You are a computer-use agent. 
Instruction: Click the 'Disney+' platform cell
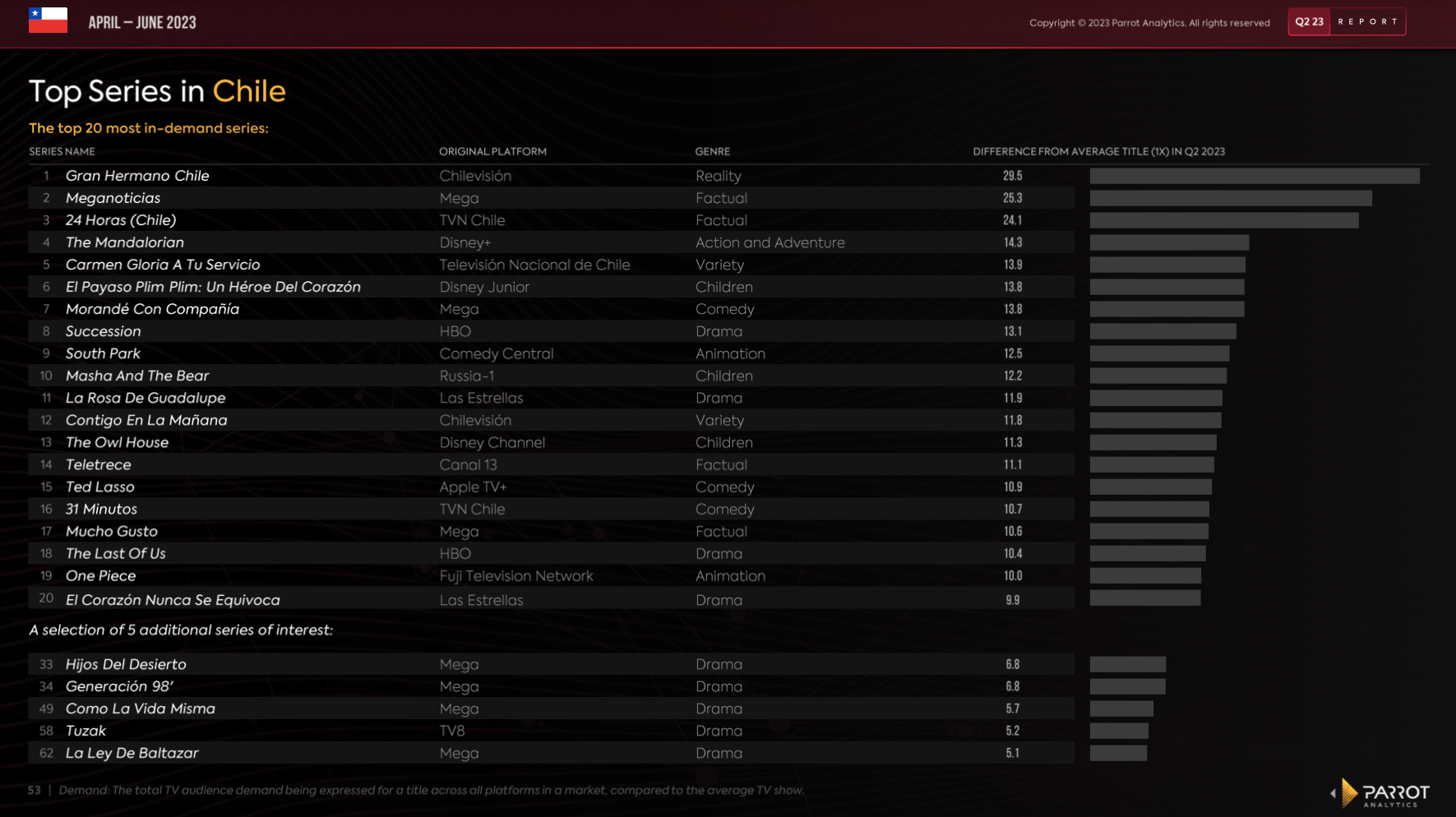465,242
